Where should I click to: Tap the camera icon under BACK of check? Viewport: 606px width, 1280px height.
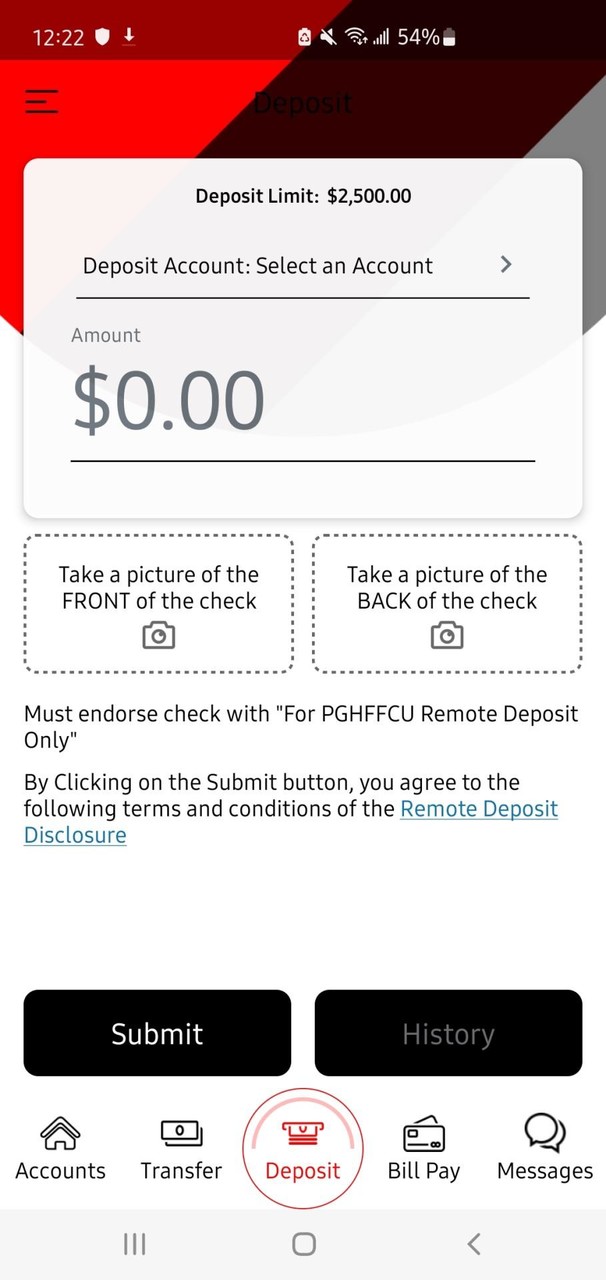click(x=447, y=635)
